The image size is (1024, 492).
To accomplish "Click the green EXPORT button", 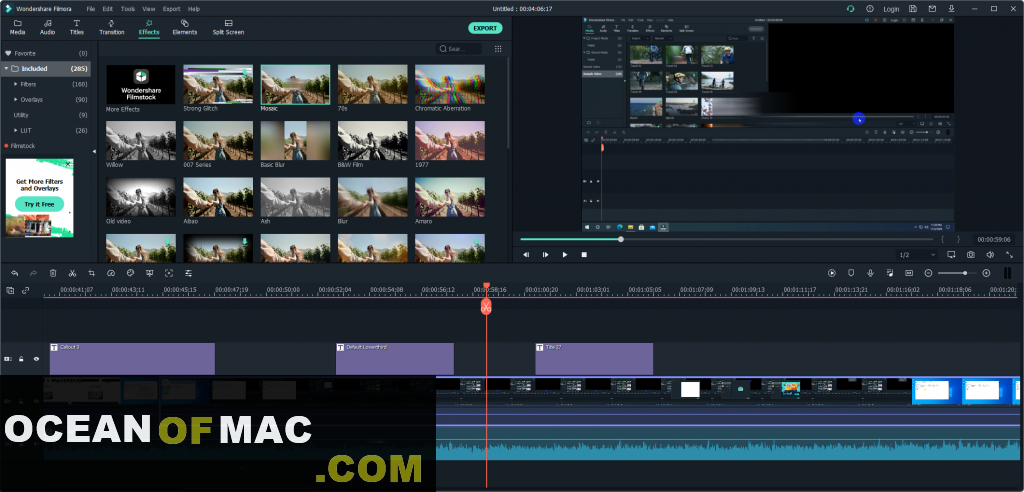I will pos(485,28).
